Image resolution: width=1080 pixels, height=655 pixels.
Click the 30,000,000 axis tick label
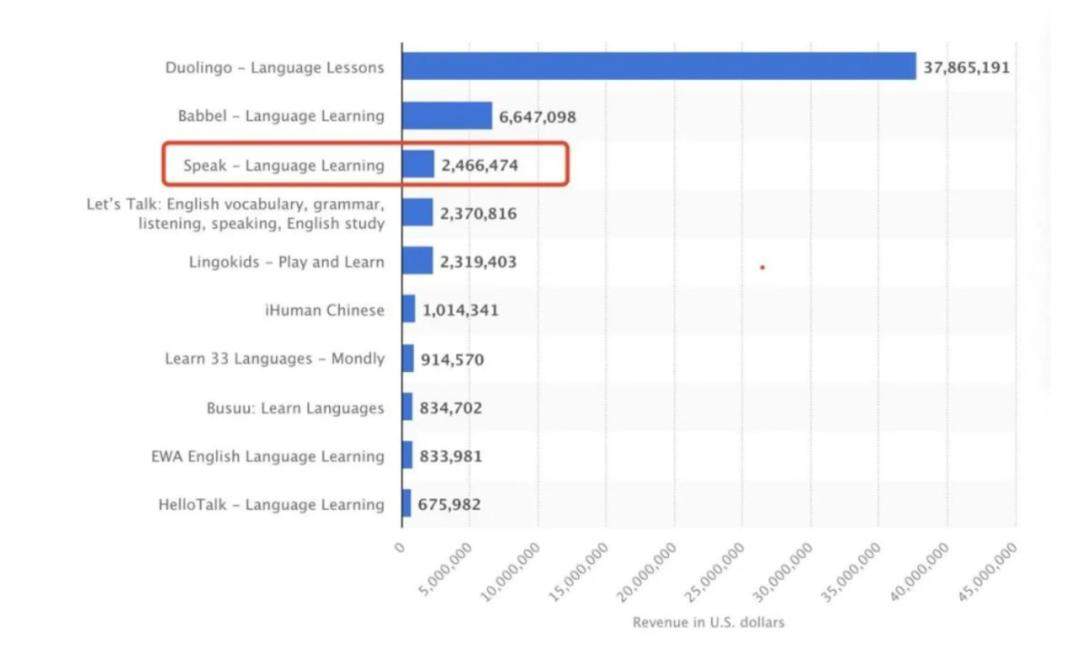coord(782,572)
